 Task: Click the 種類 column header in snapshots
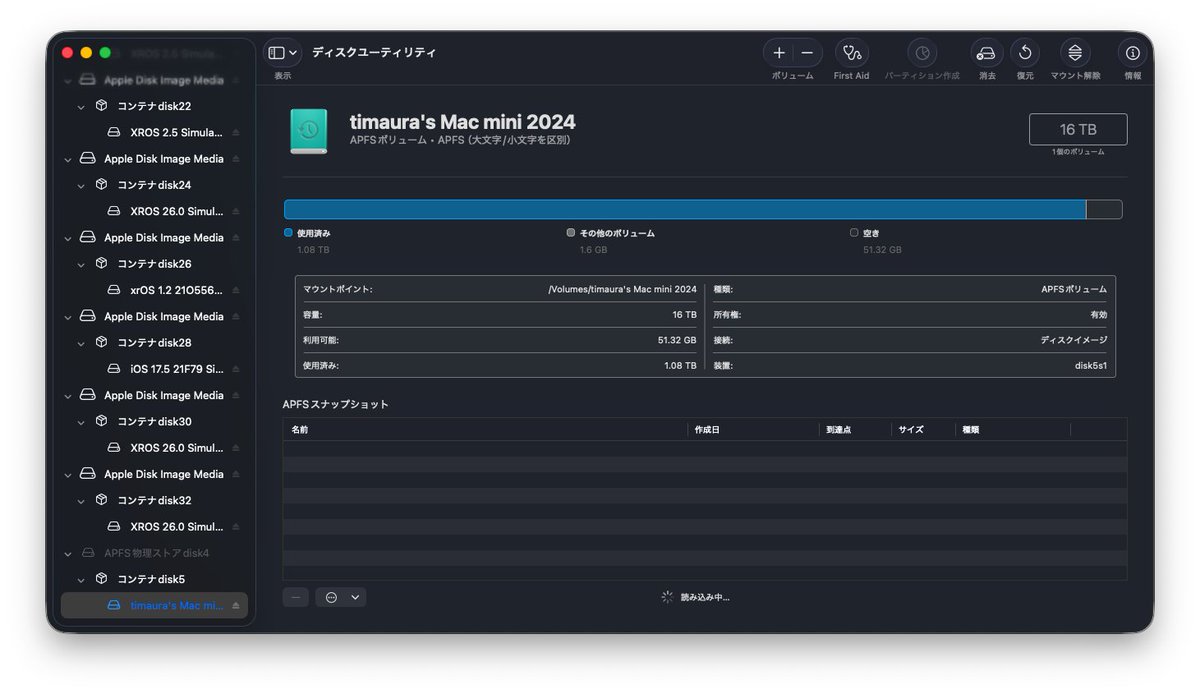(1013, 429)
